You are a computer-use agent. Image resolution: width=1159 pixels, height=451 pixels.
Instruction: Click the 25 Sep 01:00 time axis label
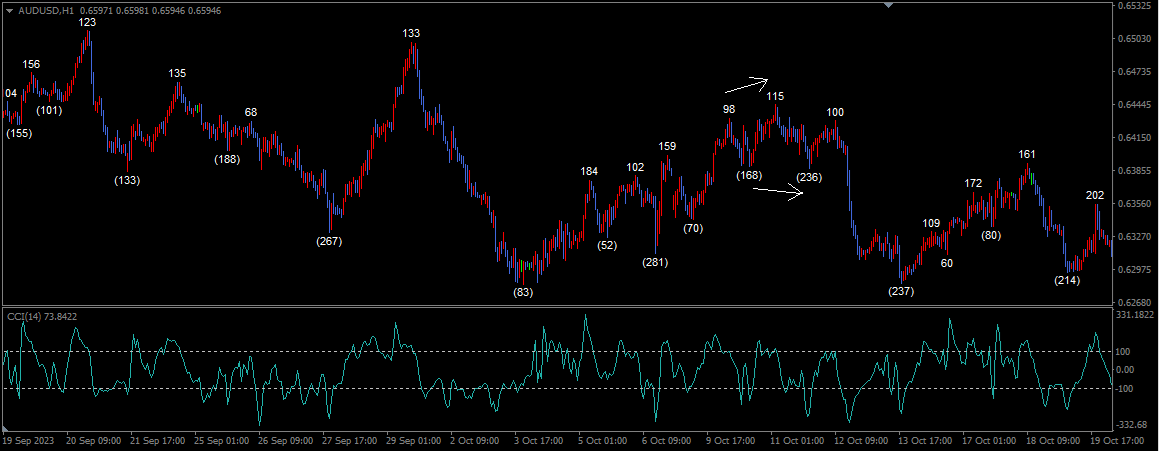click(221, 441)
